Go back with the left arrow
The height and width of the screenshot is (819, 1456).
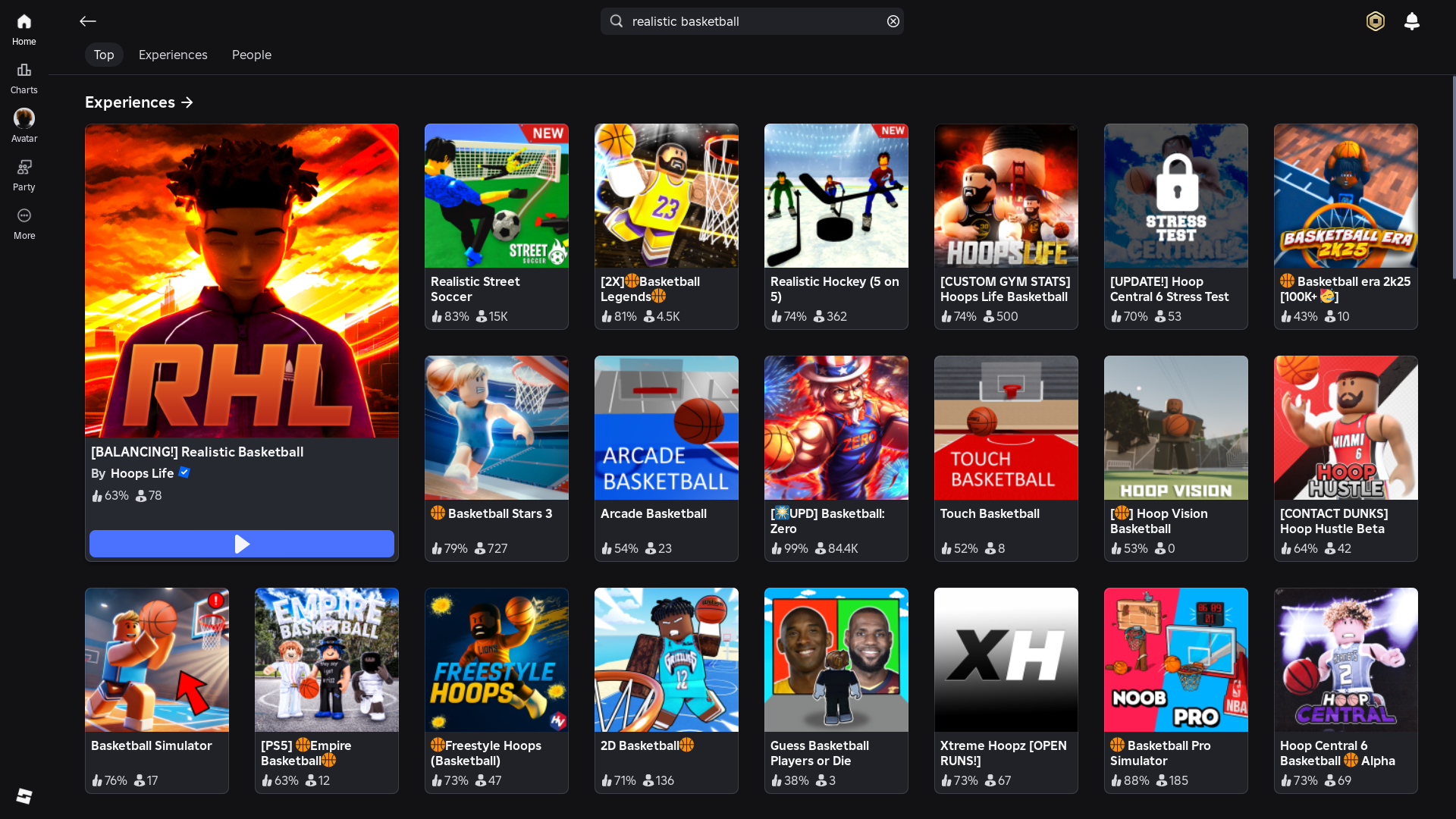(x=88, y=21)
